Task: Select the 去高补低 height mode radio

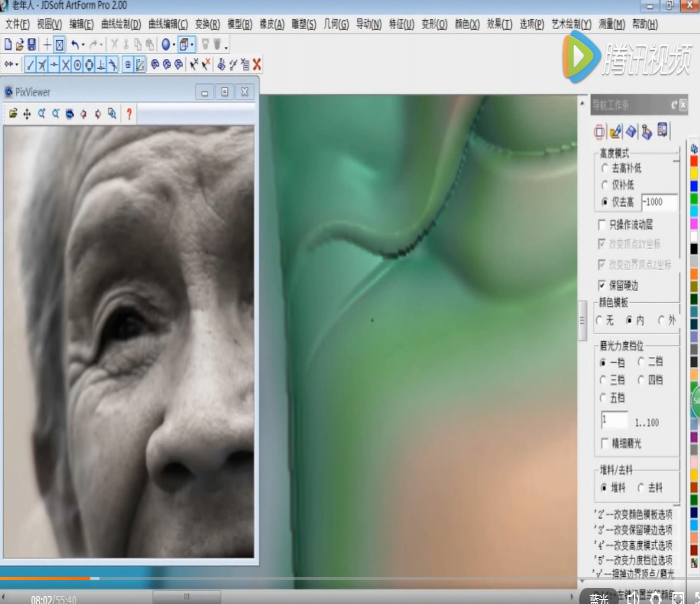Action: click(x=603, y=168)
